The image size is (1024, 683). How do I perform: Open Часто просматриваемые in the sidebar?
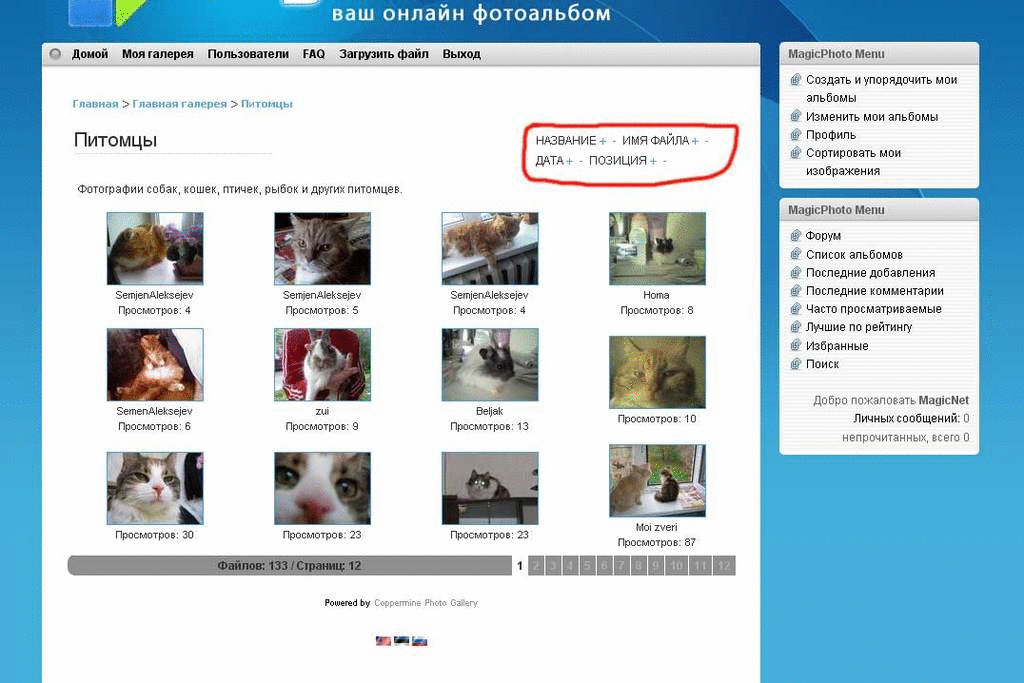point(874,309)
